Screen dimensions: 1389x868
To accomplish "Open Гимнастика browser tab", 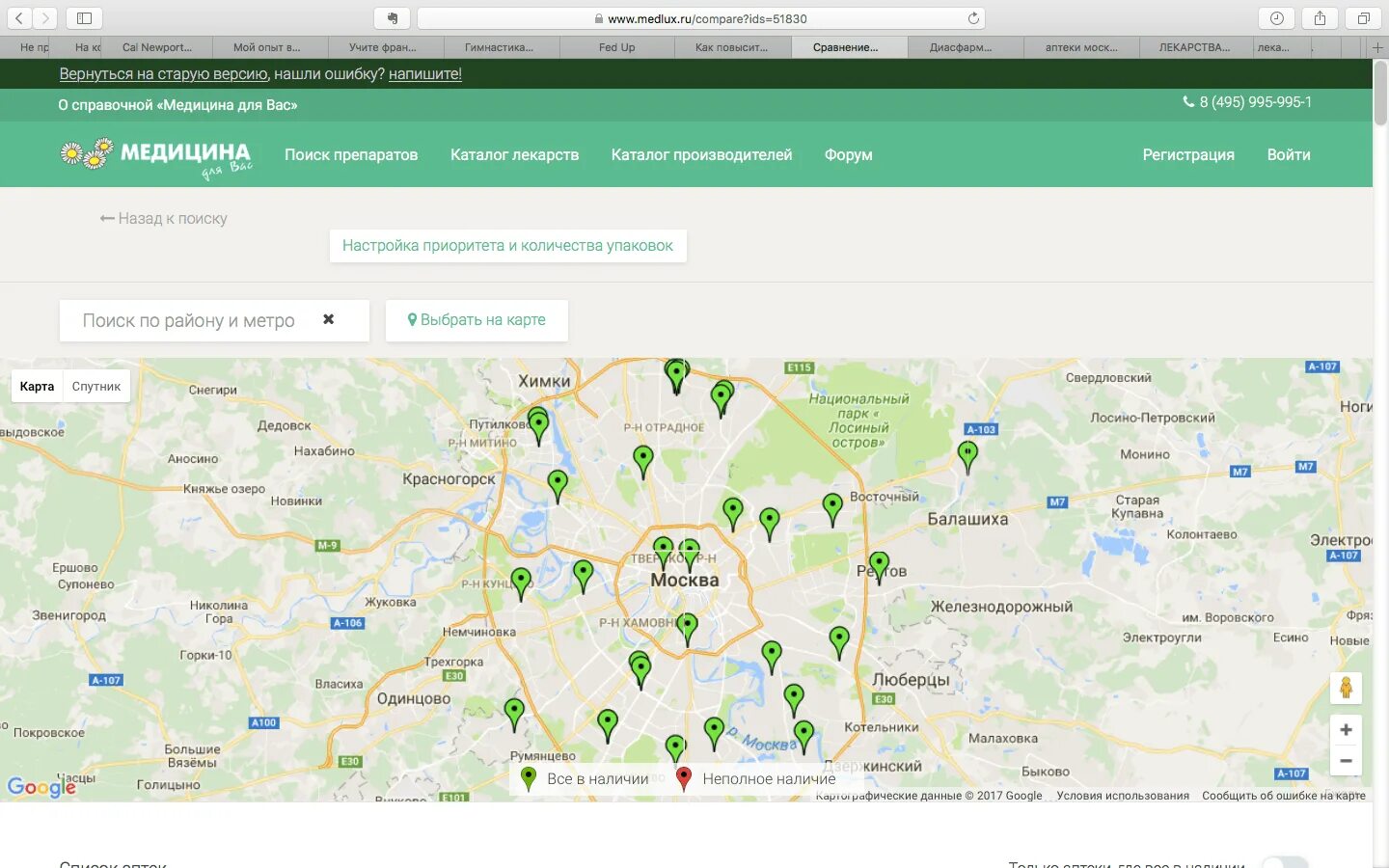I will (499, 47).
